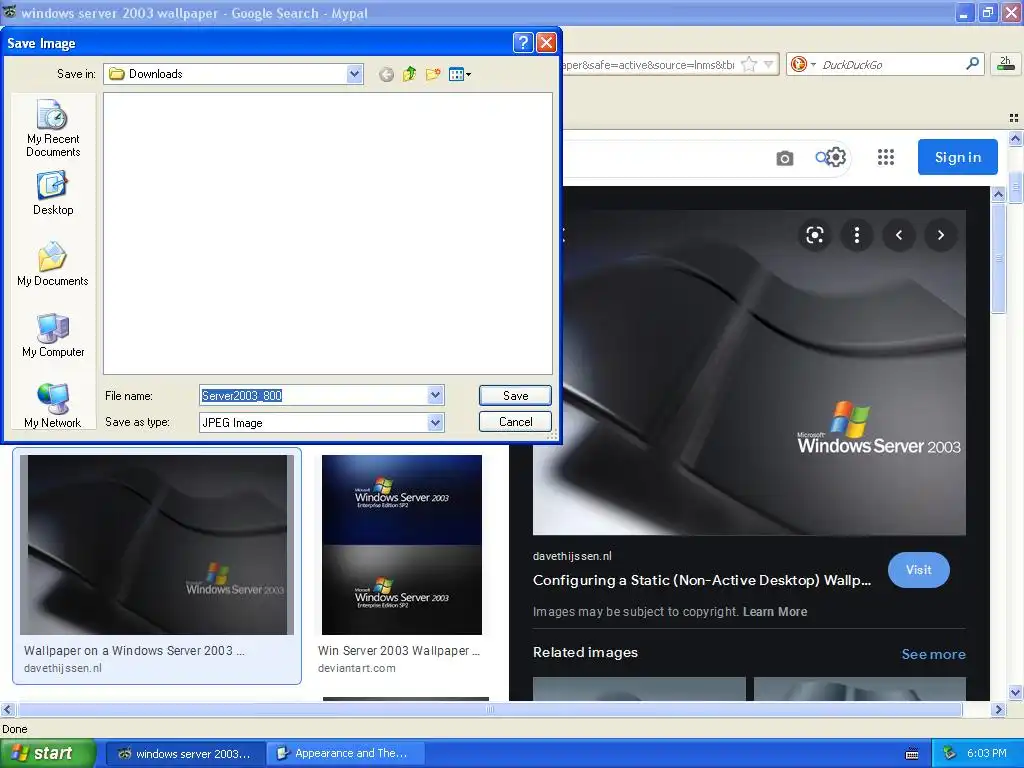Click the small grid icon below toolbar
1024x768 pixels.
1014,118
